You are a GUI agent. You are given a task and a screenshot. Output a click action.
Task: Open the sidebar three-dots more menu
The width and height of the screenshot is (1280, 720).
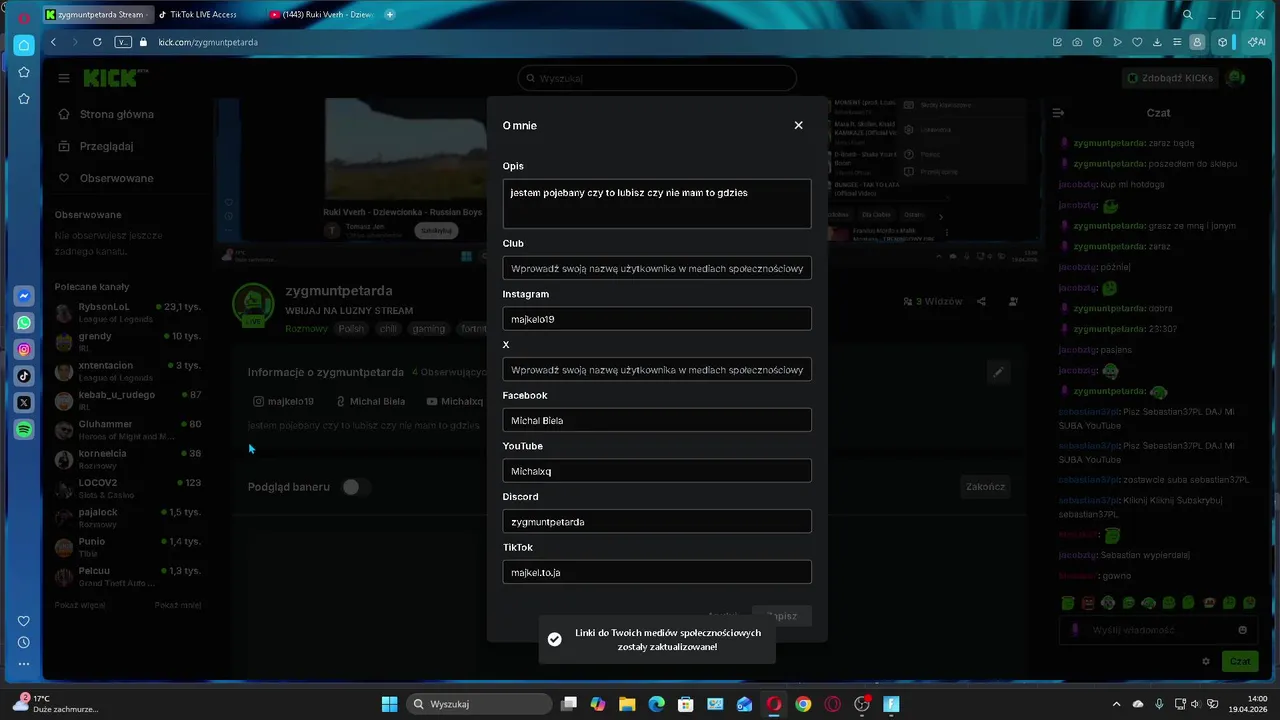(x=24, y=663)
